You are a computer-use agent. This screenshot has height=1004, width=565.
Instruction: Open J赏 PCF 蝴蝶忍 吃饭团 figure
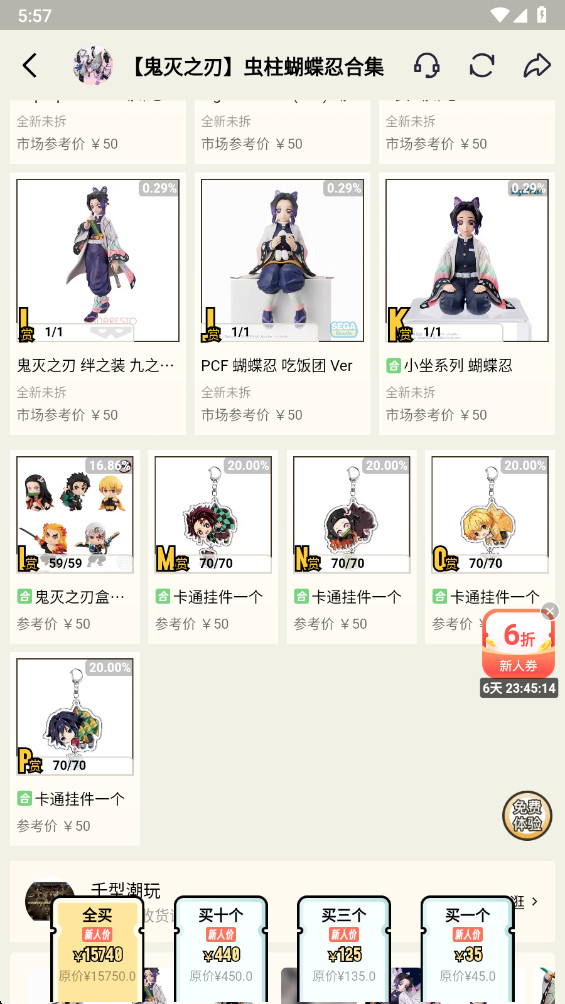point(282,304)
